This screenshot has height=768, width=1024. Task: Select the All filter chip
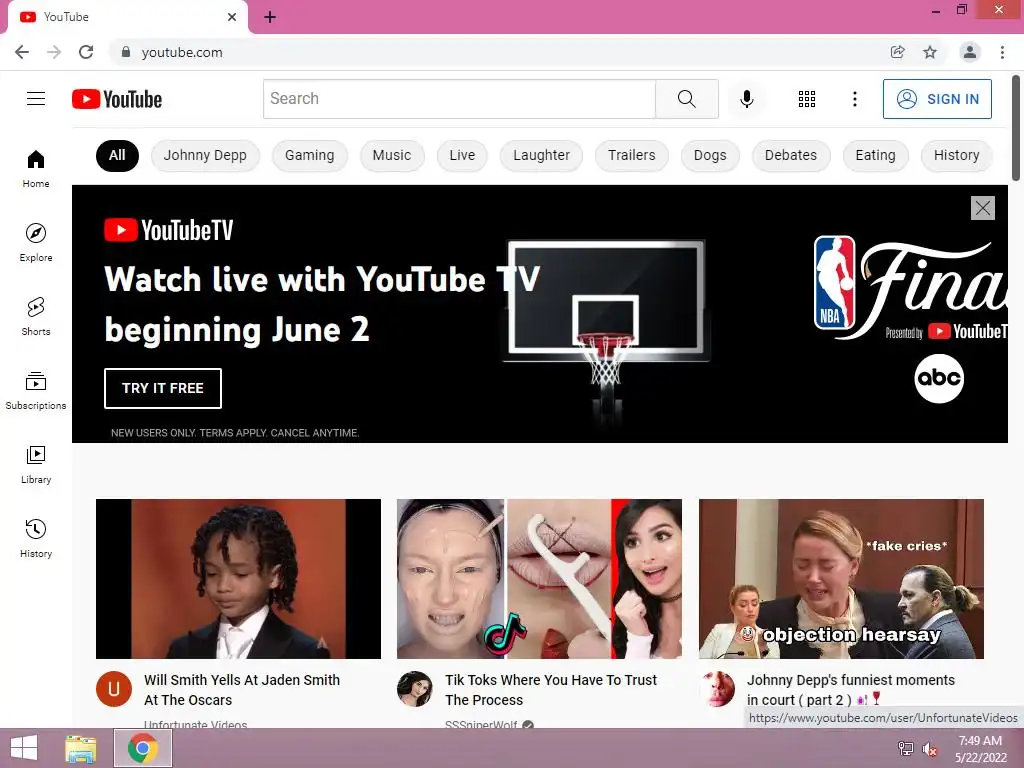[x=117, y=155]
